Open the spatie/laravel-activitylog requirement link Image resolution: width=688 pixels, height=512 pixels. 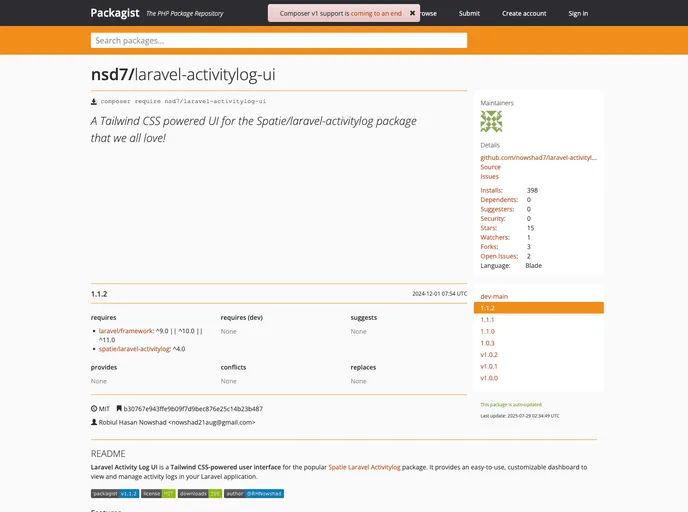(x=134, y=349)
